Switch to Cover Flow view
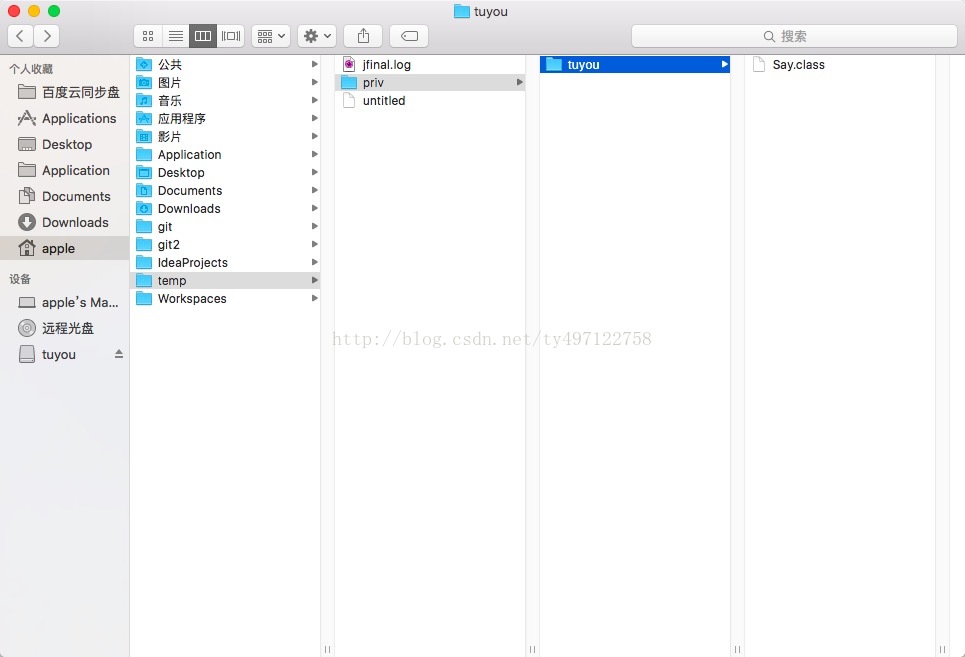This screenshot has height=657, width=965. coord(231,36)
